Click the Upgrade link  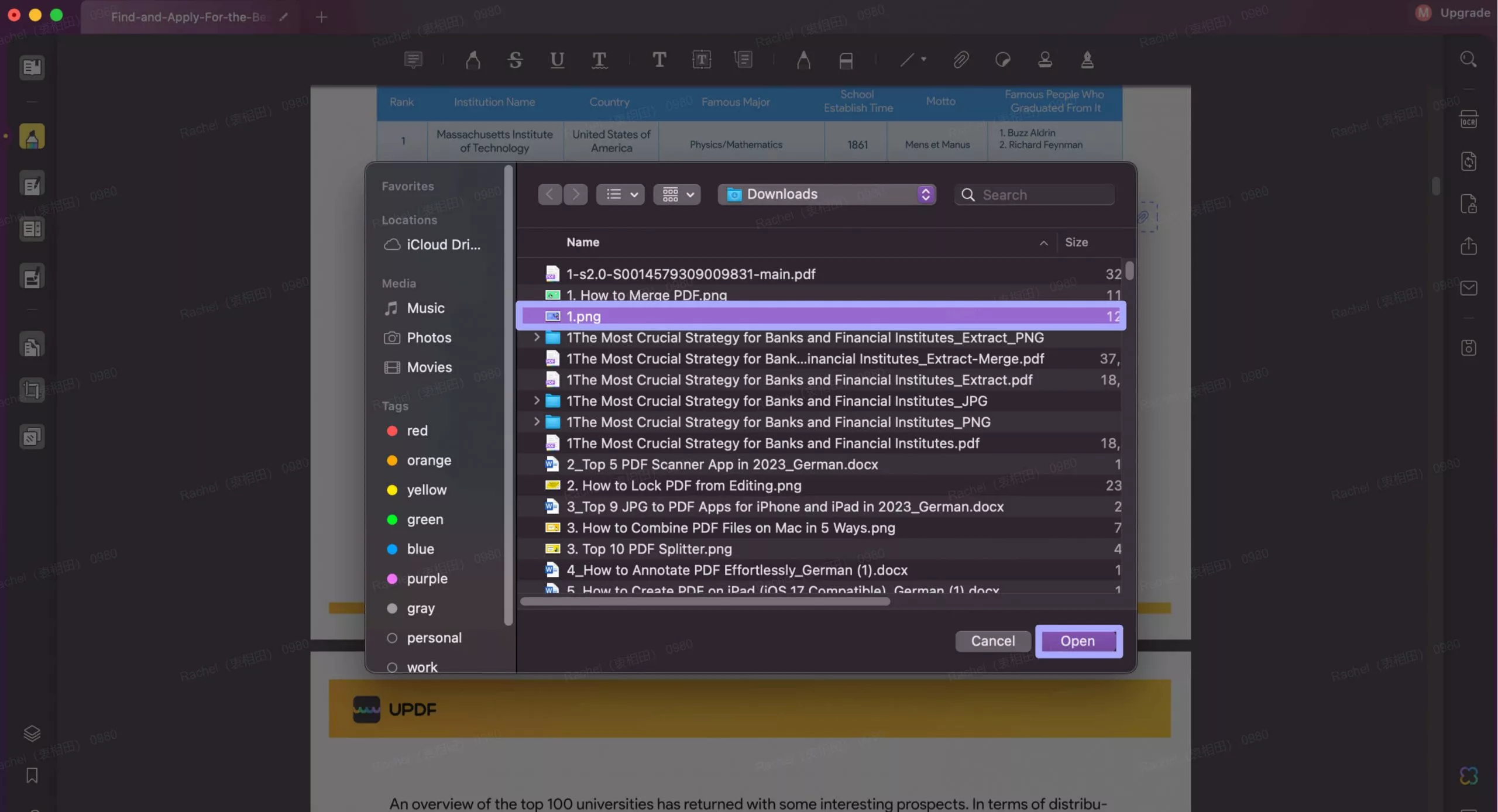tap(1465, 12)
